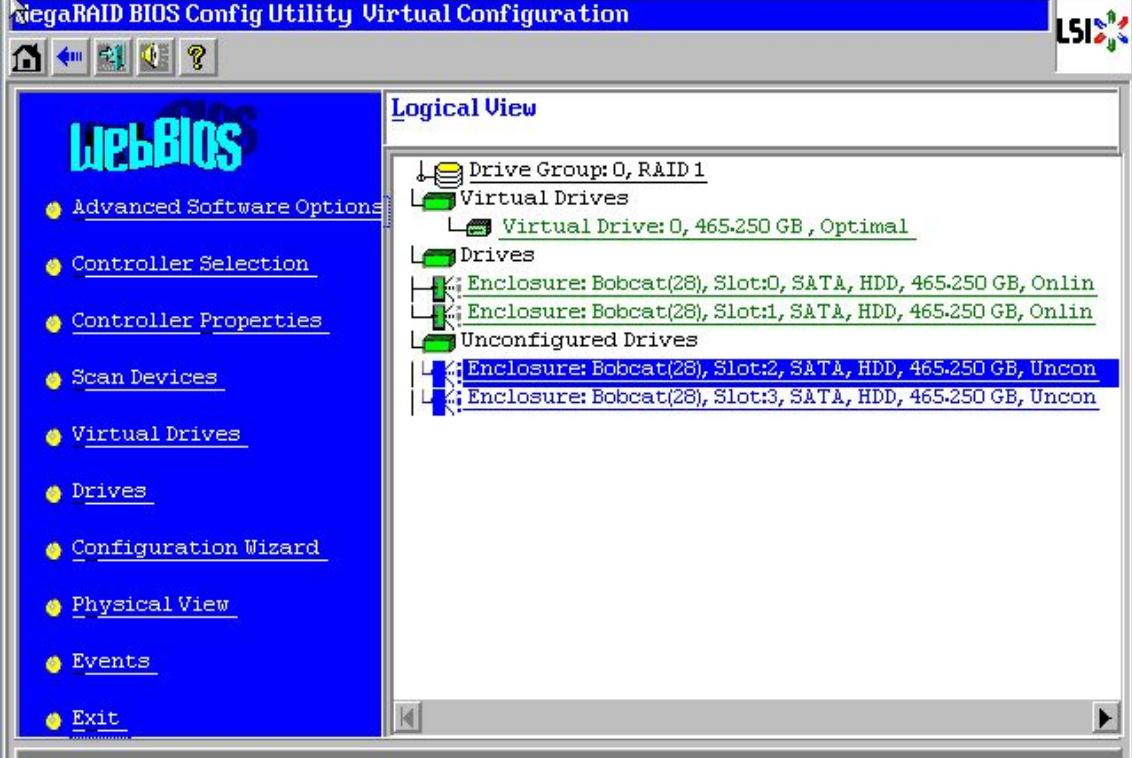Click the Logical View heading link
1132x758 pixels.
tap(463, 108)
